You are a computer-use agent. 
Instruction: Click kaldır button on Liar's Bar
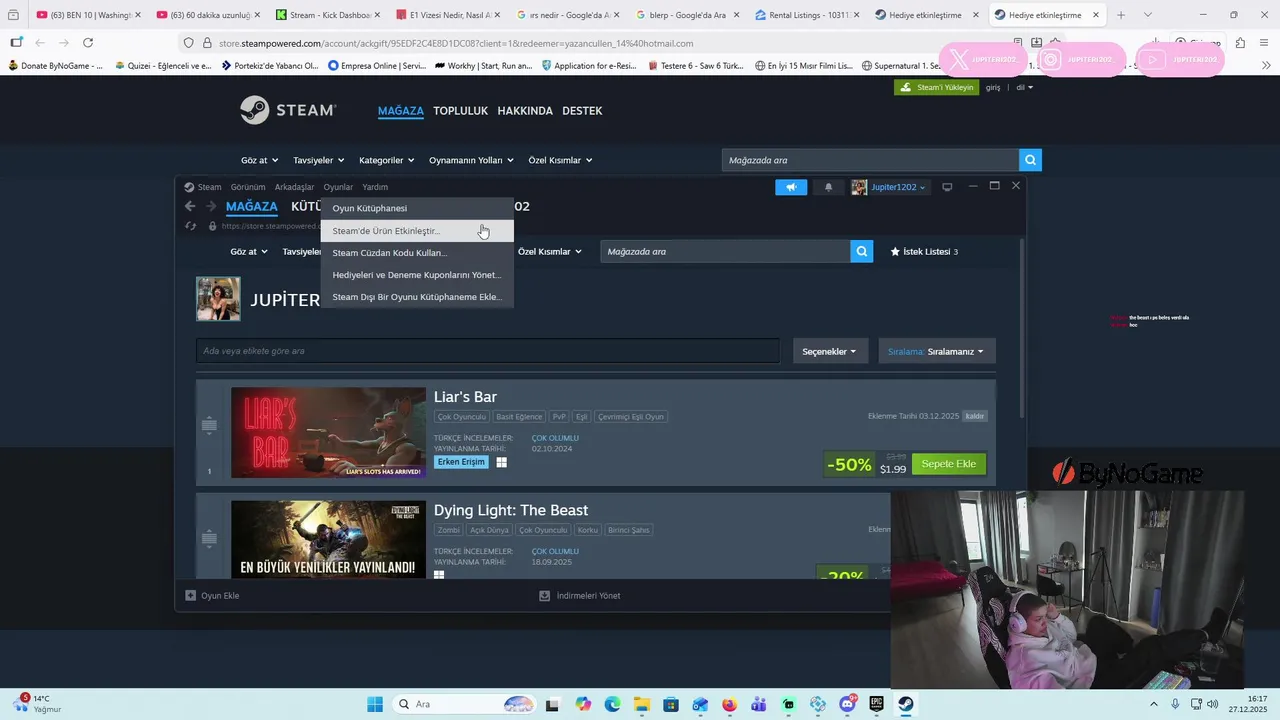pos(974,416)
